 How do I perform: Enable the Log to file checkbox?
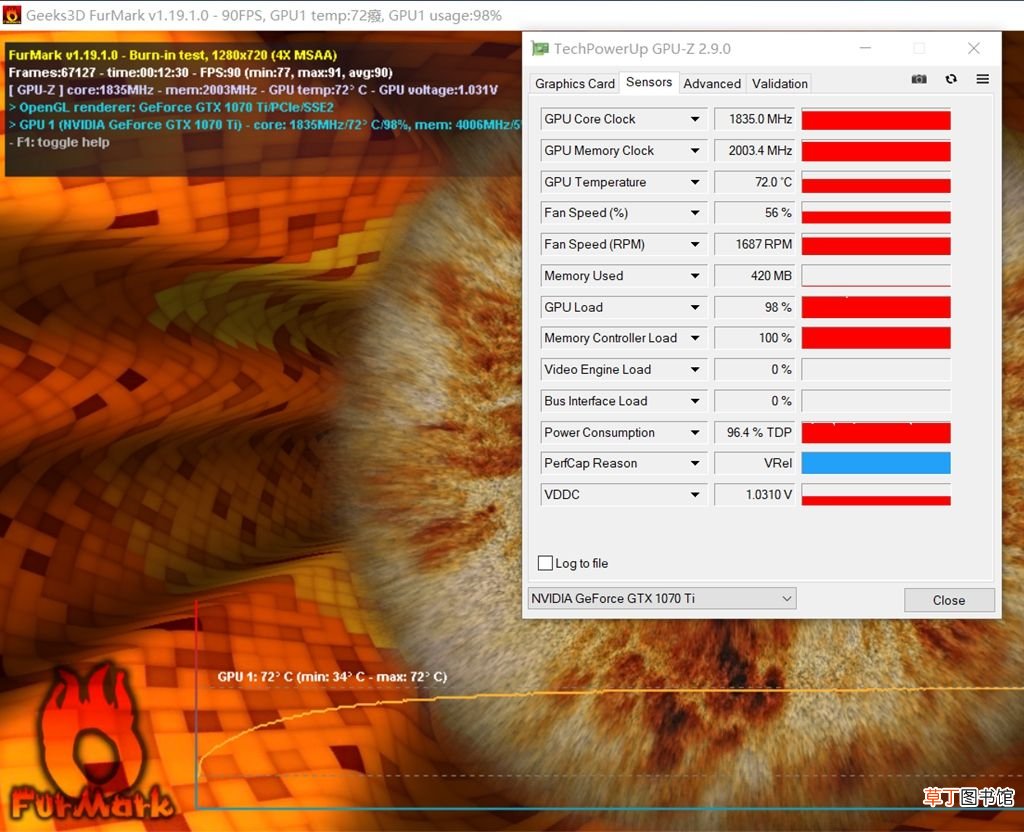[x=545, y=563]
